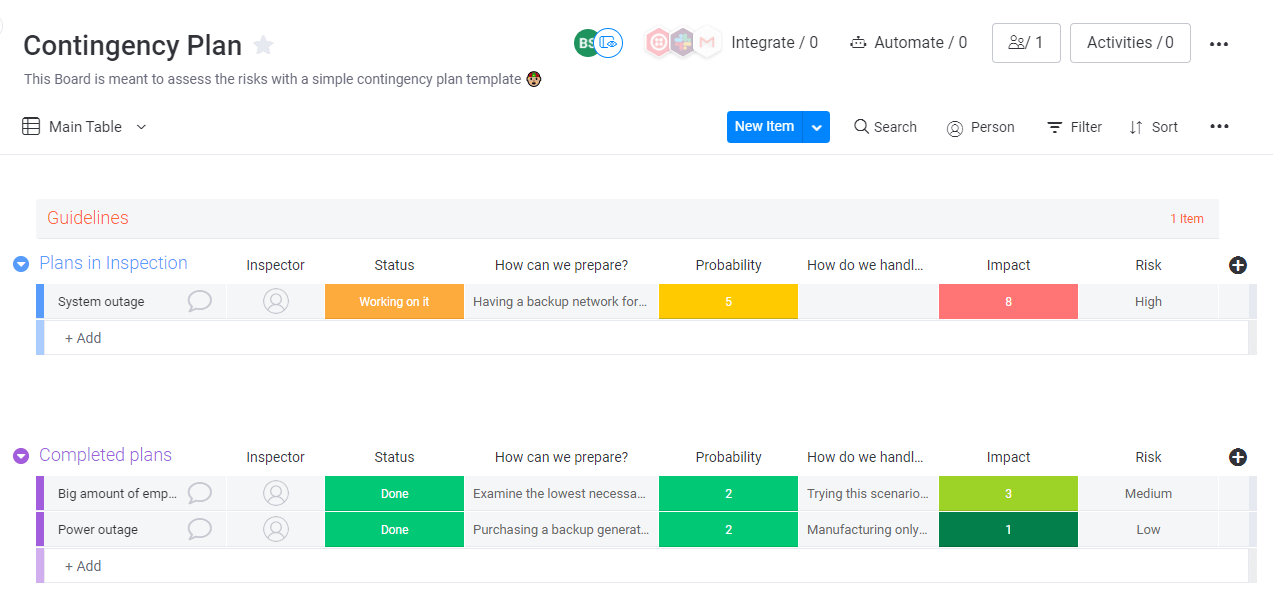Open the toolbar's more options ellipsis
Image resolution: width=1273 pixels, height=607 pixels.
(1218, 127)
